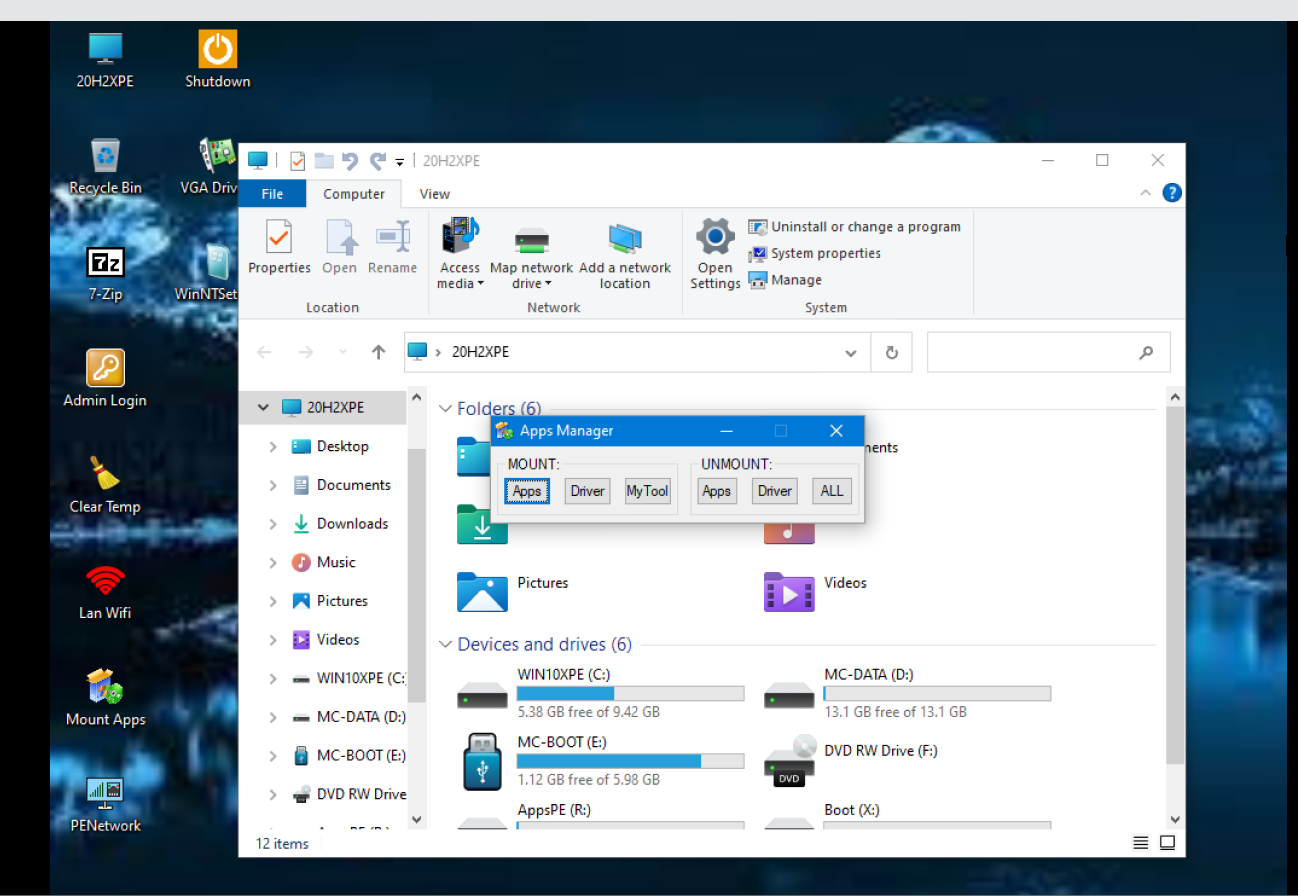
Task: Expand the address bar history dropdown
Action: (851, 353)
